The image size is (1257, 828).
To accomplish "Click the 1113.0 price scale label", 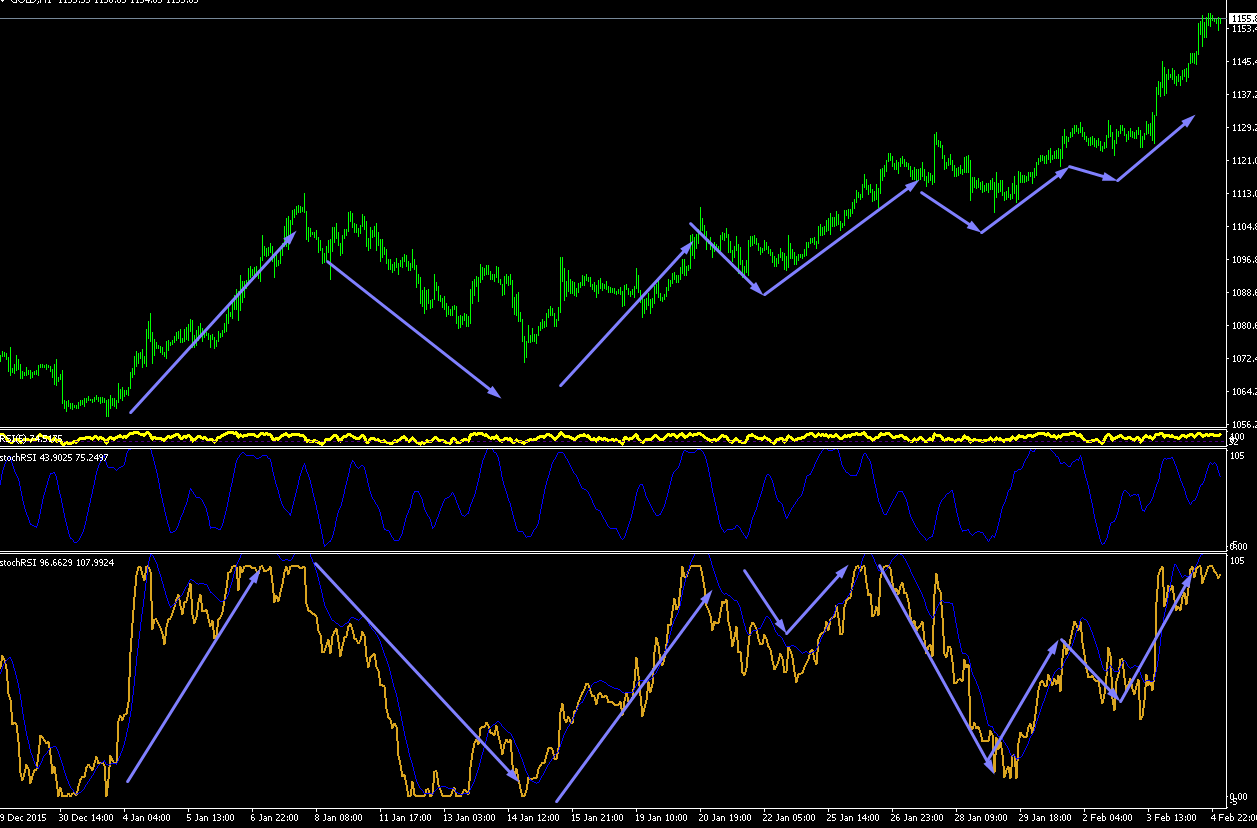I will [1244, 194].
